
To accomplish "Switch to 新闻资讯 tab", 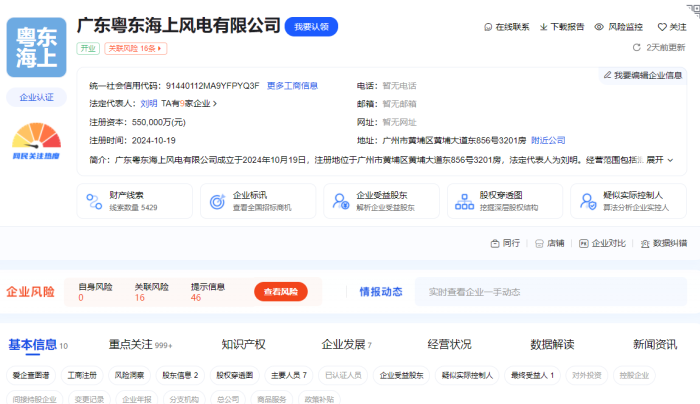I will click(655, 345).
